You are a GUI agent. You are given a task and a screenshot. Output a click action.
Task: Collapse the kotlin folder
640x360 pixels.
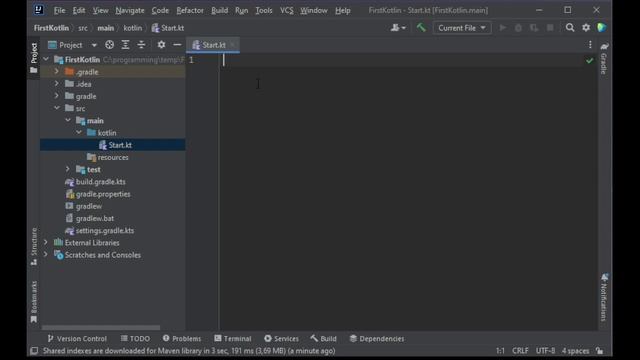coord(79,133)
